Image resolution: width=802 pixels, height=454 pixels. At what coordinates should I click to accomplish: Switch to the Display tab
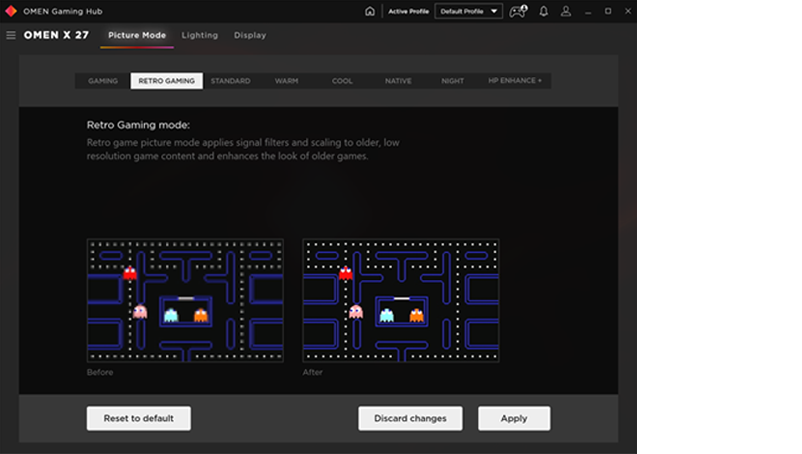point(250,35)
